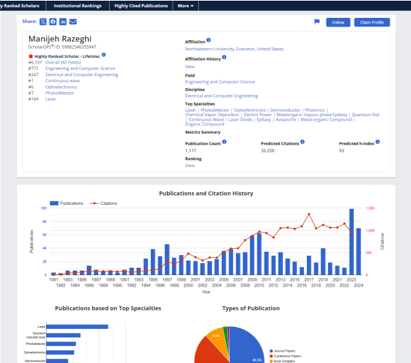Click the Laser bar in specialties chart
Screen dimensions: 411x363
pos(77,327)
